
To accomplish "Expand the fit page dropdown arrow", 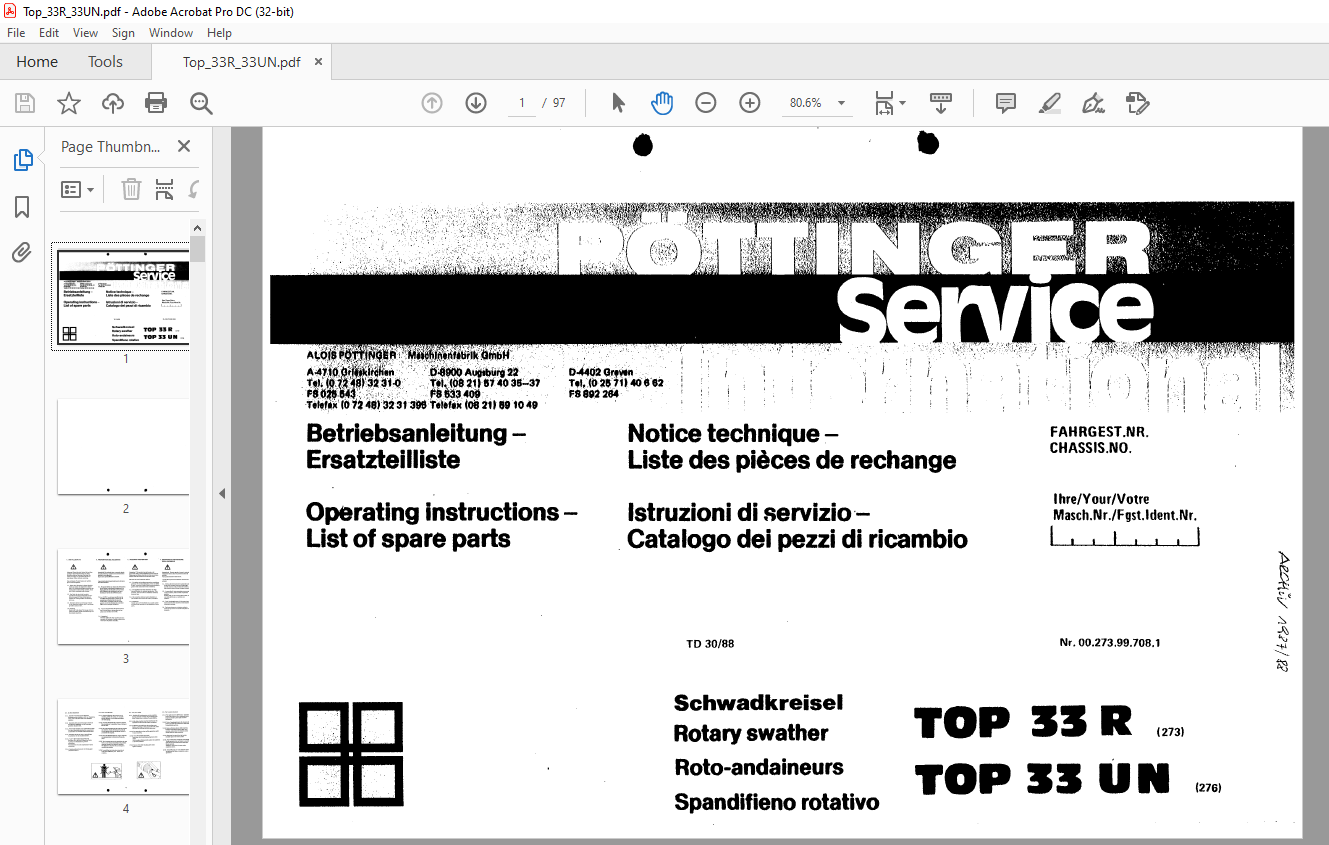I will pos(902,103).
